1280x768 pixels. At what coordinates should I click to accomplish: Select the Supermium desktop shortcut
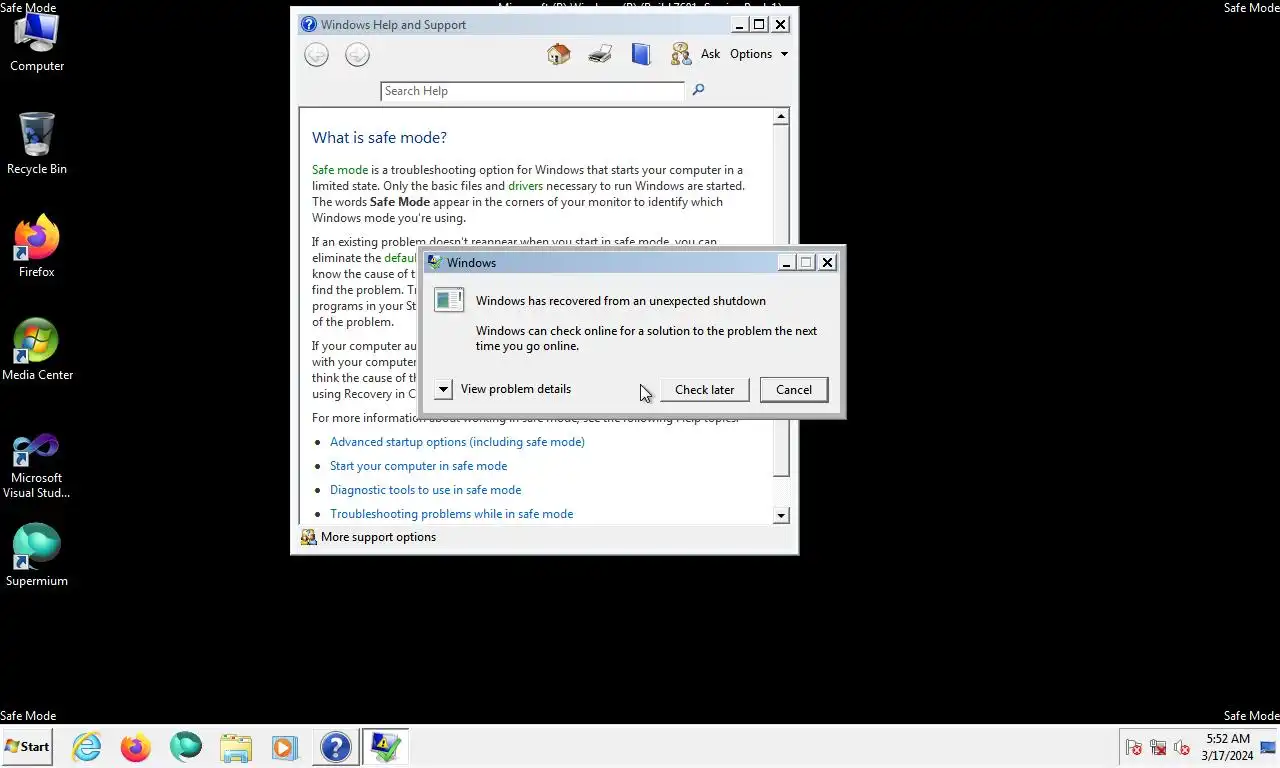tap(37, 555)
